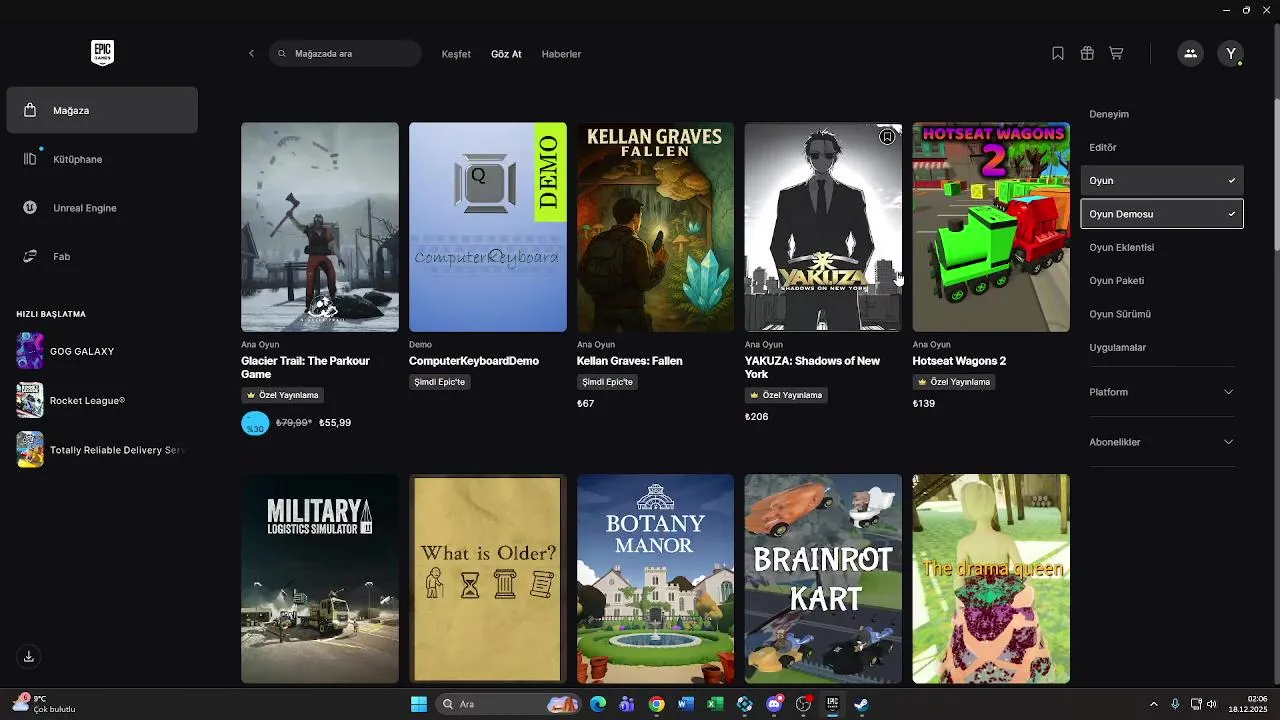Image resolution: width=1280 pixels, height=720 pixels.
Task: Open Mağaza in the sidebar
Action: pyautogui.click(x=102, y=110)
